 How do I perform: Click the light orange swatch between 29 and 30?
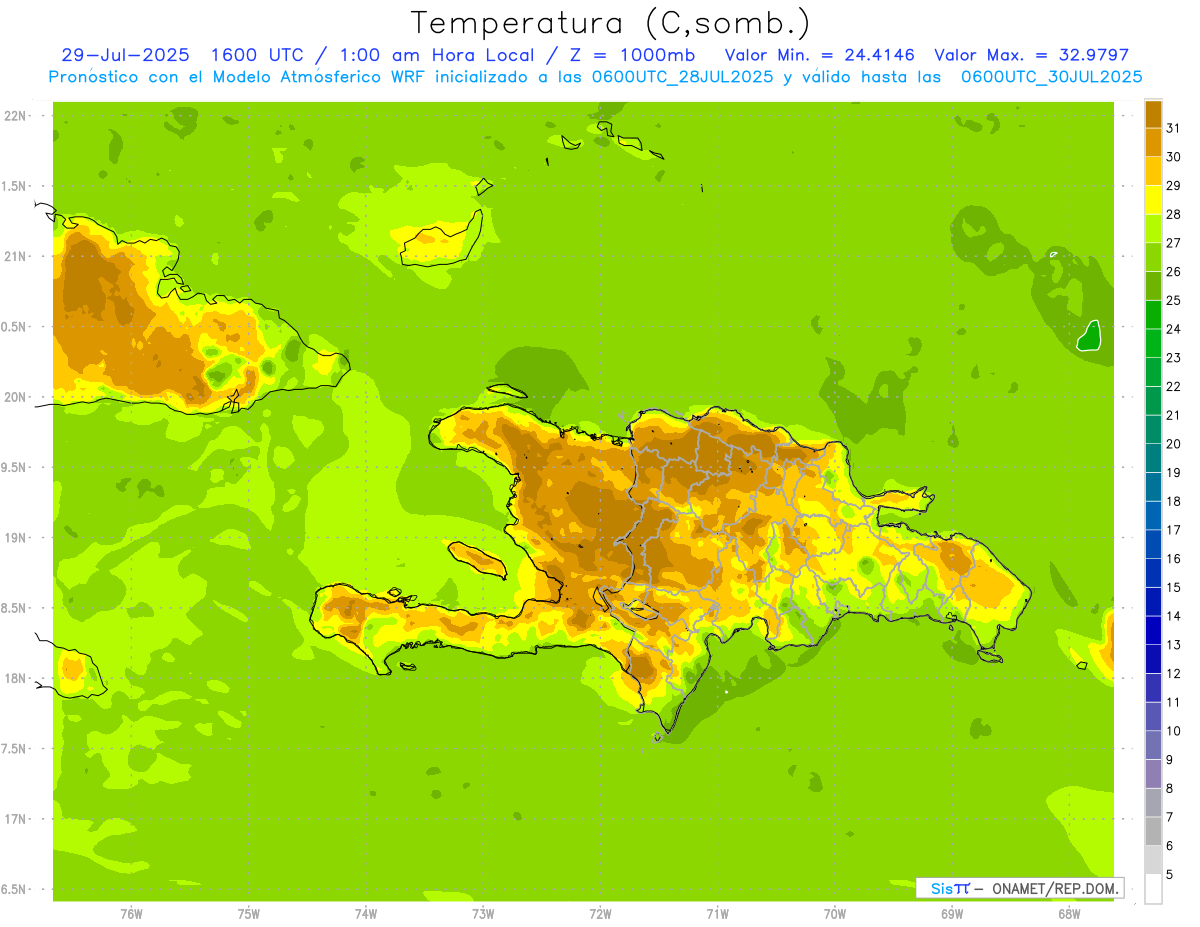pos(1153,171)
